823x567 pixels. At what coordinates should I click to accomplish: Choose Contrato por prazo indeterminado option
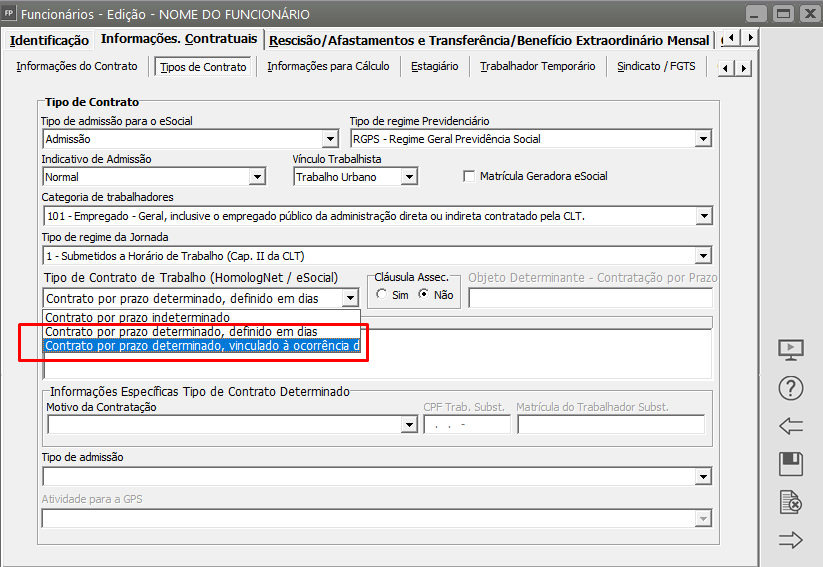[202, 317]
